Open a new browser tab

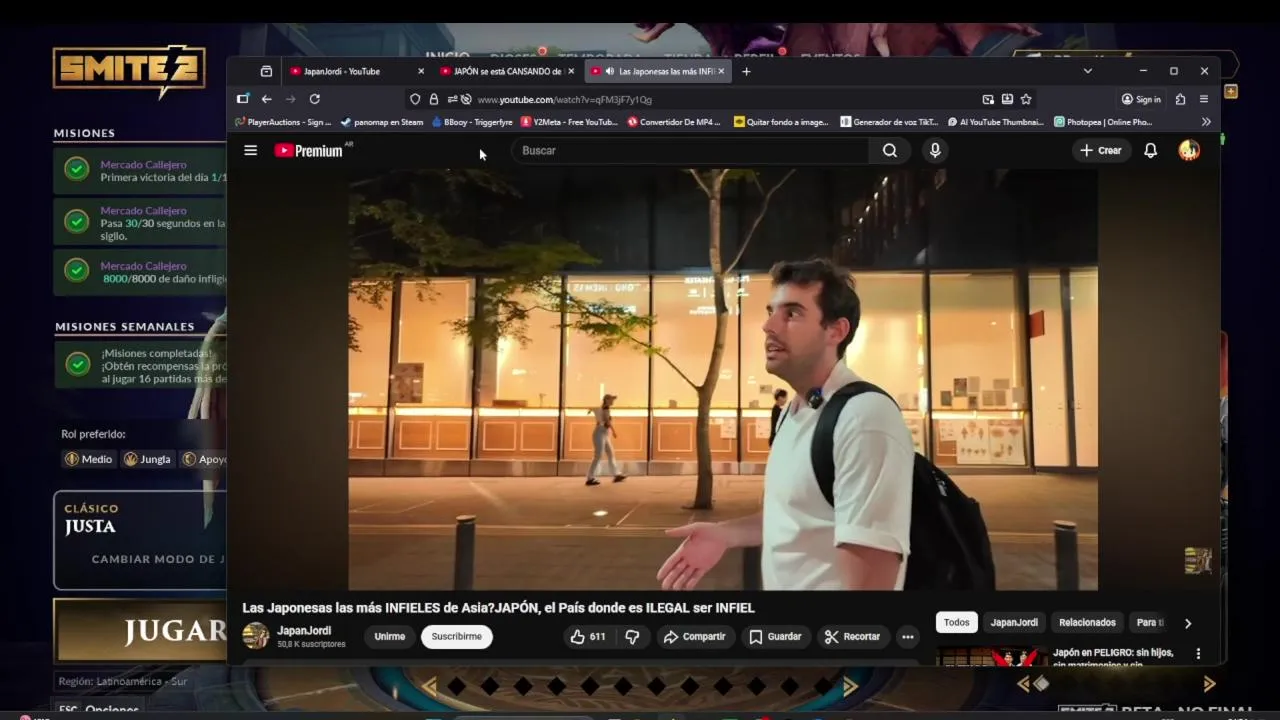click(746, 71)
